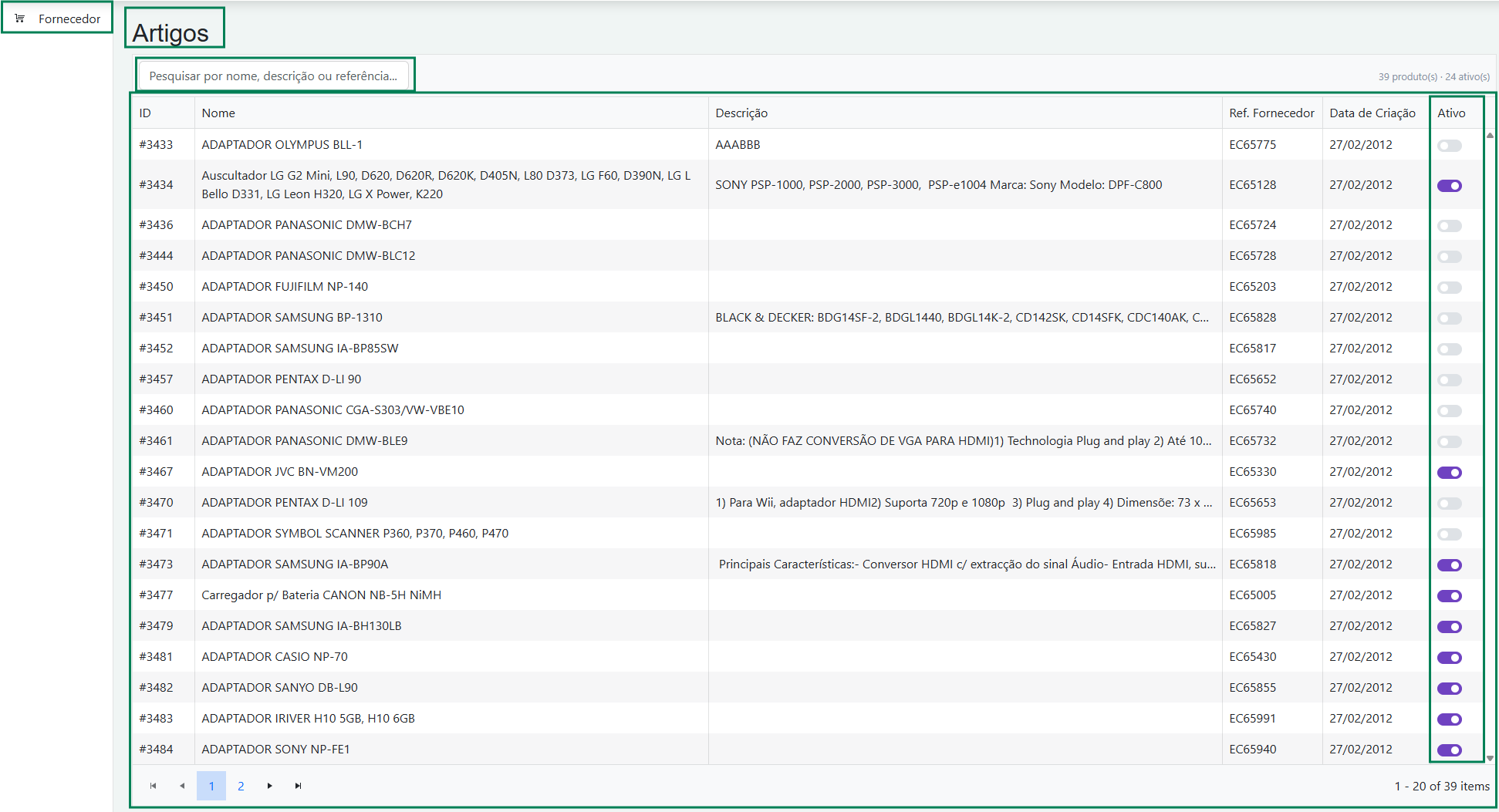Toggle Ativo for ADAPTADOR IRIVER H10
The height and width of the screenshot is (812, 1499).
click(x=1449, y=719)
